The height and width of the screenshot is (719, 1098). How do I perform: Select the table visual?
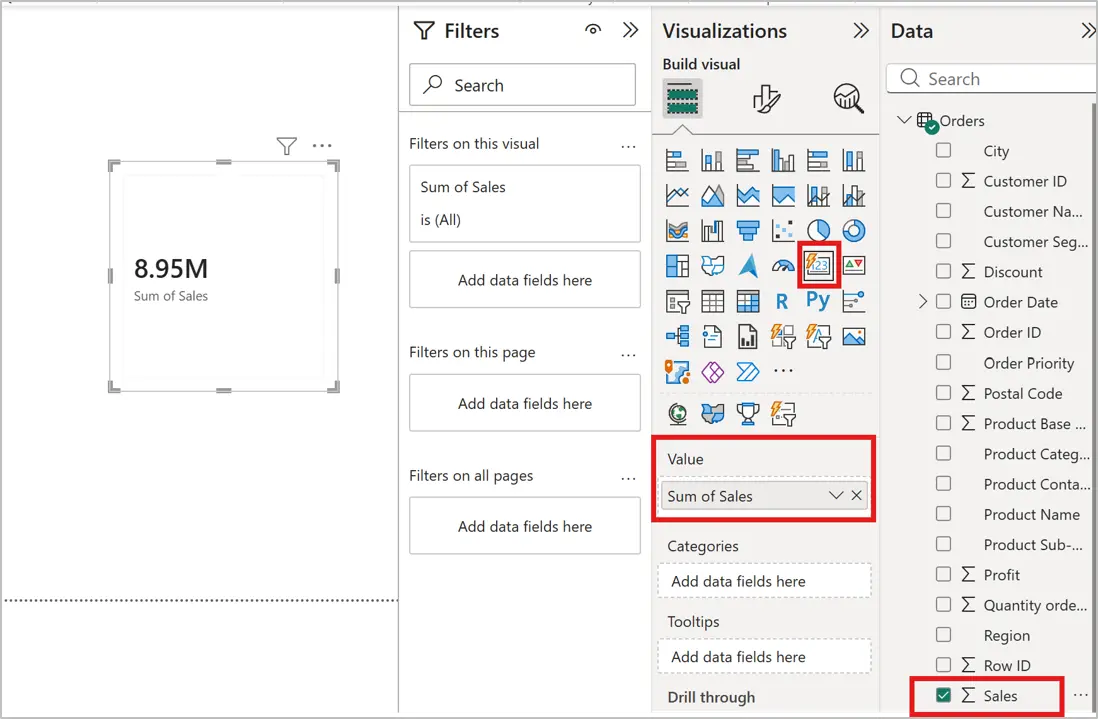[712, 301]
